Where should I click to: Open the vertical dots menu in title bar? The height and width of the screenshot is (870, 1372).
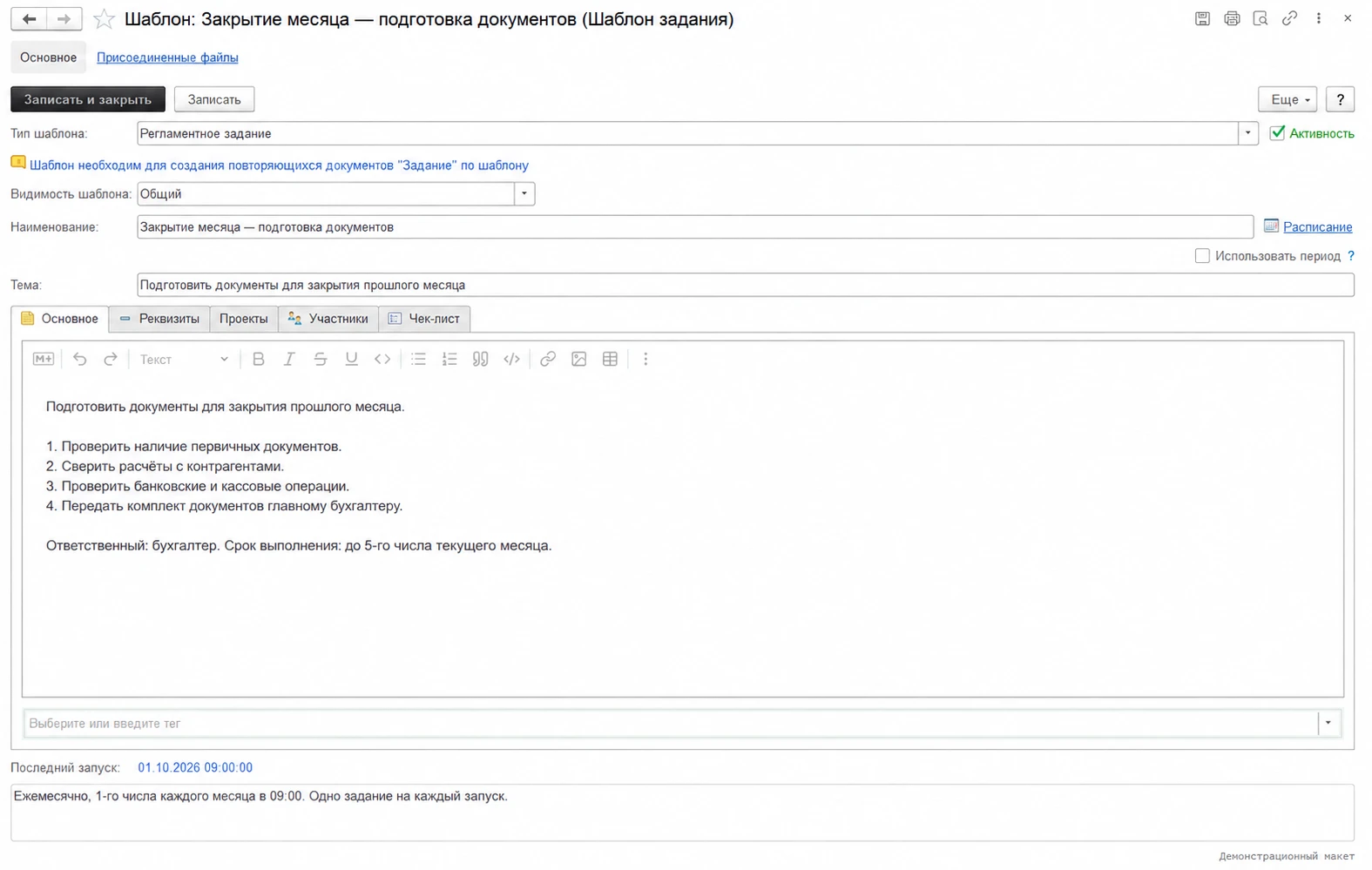coord(1319,18)
